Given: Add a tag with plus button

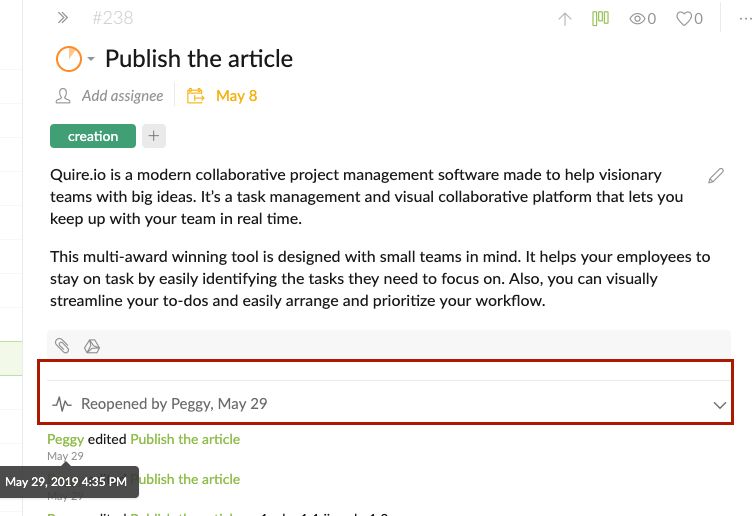Looking at the screenshot, I should [x=154, y=136].
